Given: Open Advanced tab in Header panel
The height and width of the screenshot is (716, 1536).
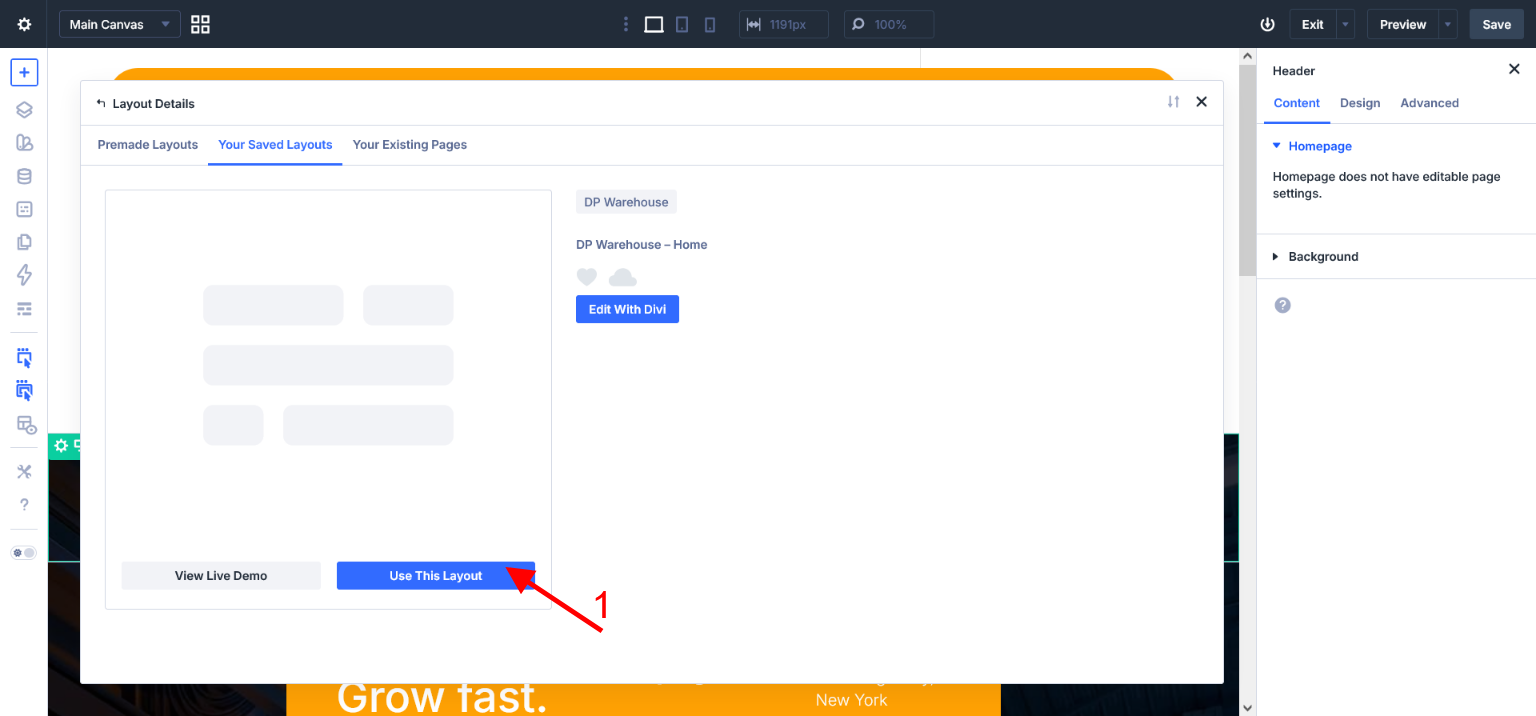Looking at the screenshot, I should coord(1429,103).
